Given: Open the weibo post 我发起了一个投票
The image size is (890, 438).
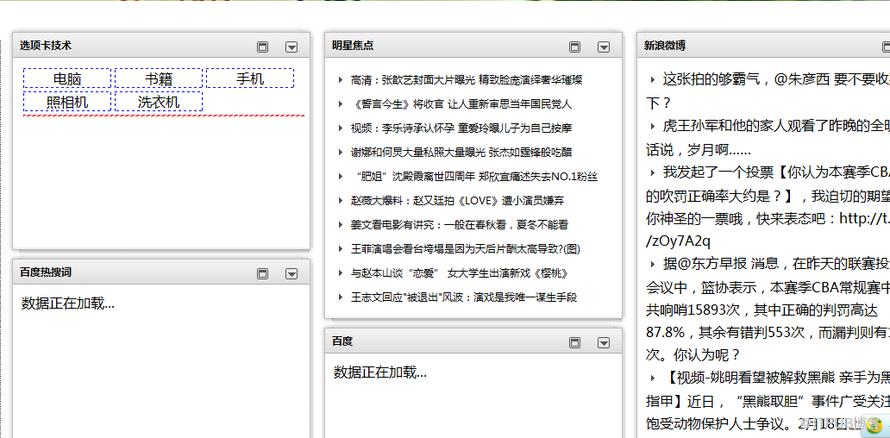Looking at the screenshot, I should point(767,207).
